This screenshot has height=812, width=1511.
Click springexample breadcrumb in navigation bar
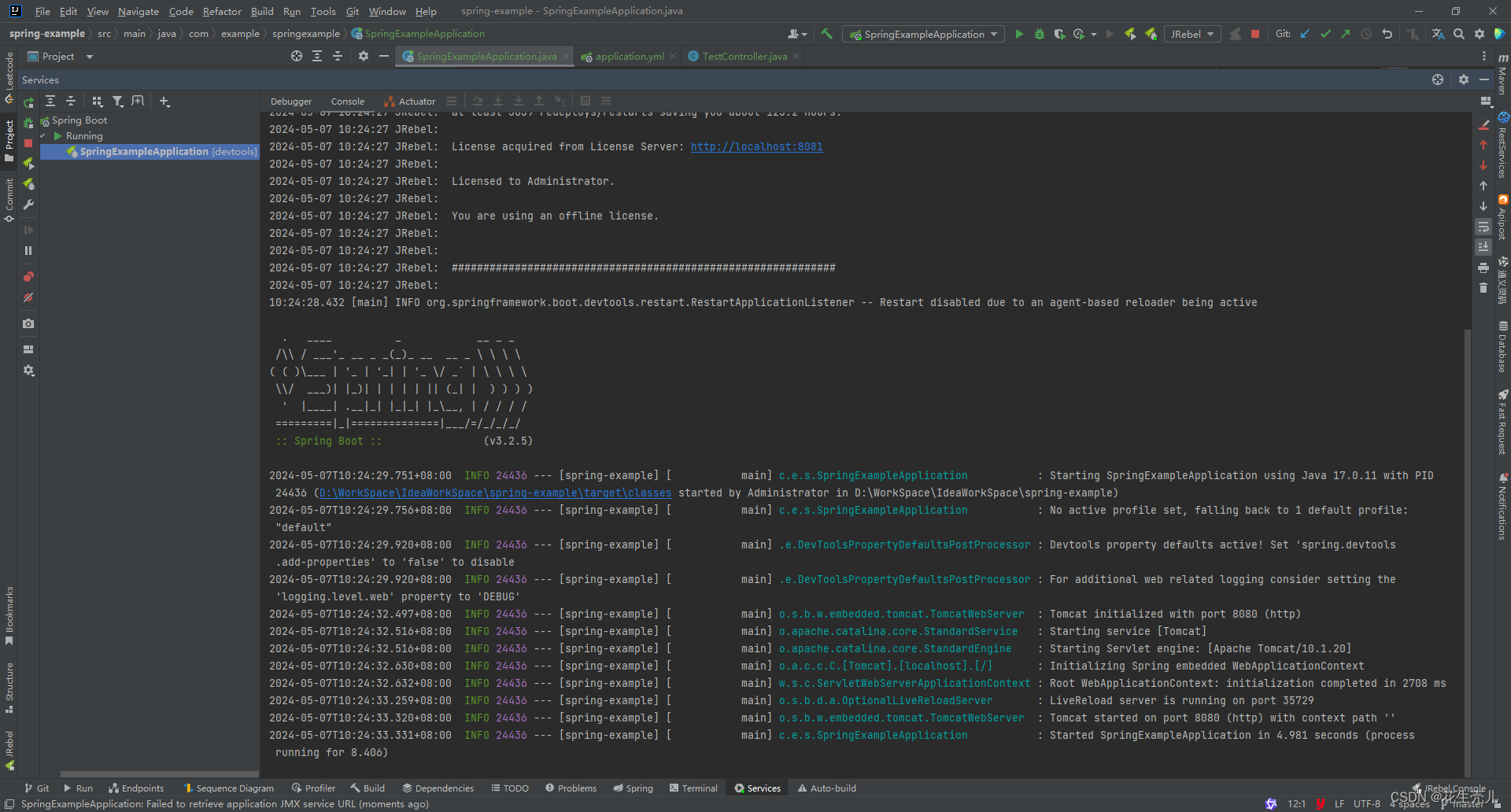tap(306, 34)
